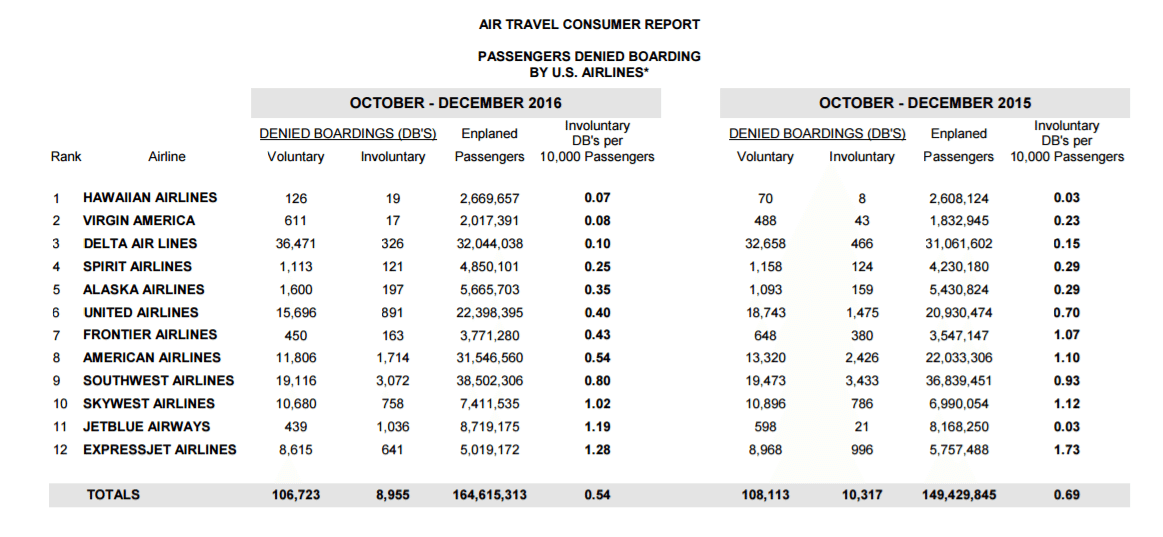Select the 2015 Involuntary column header

tap(862, 157)
